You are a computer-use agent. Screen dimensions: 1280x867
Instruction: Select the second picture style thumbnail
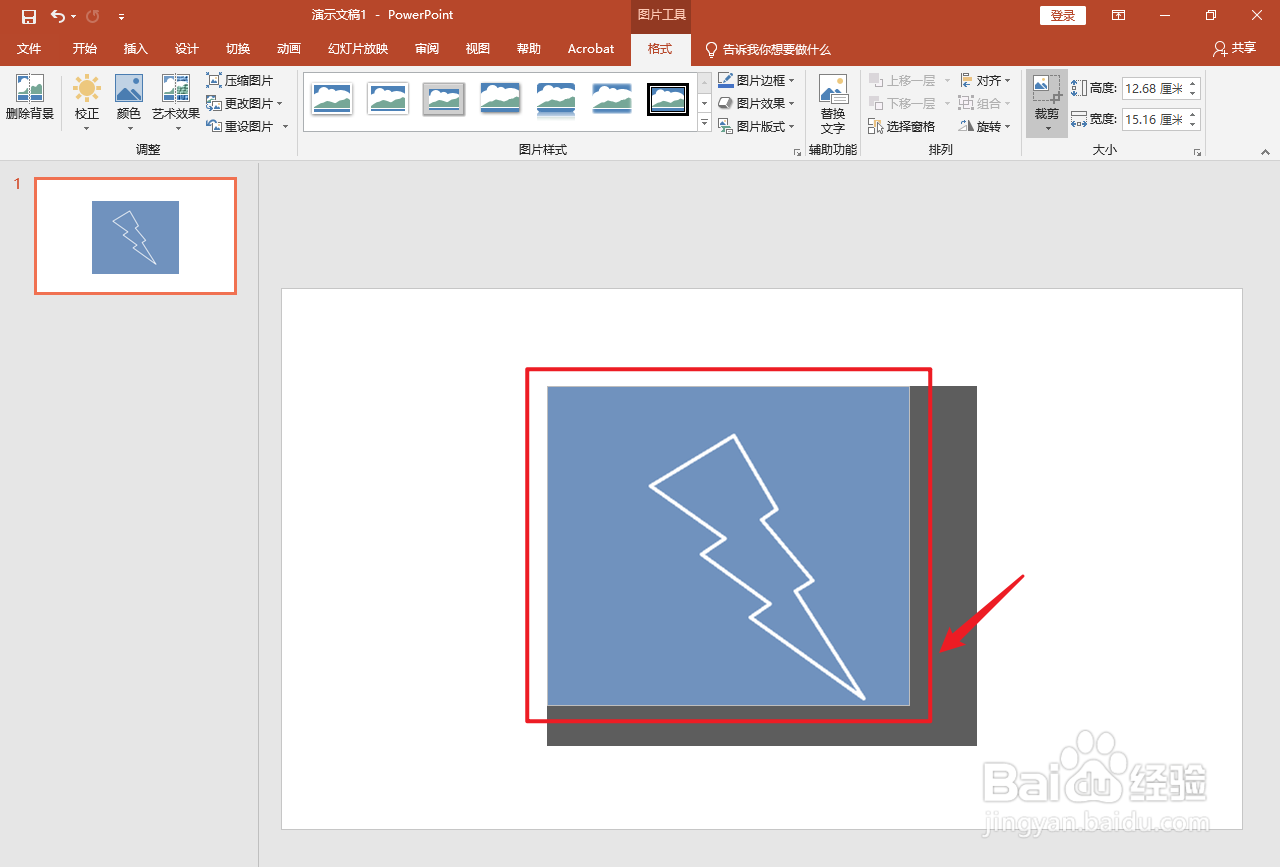(388, 99)
